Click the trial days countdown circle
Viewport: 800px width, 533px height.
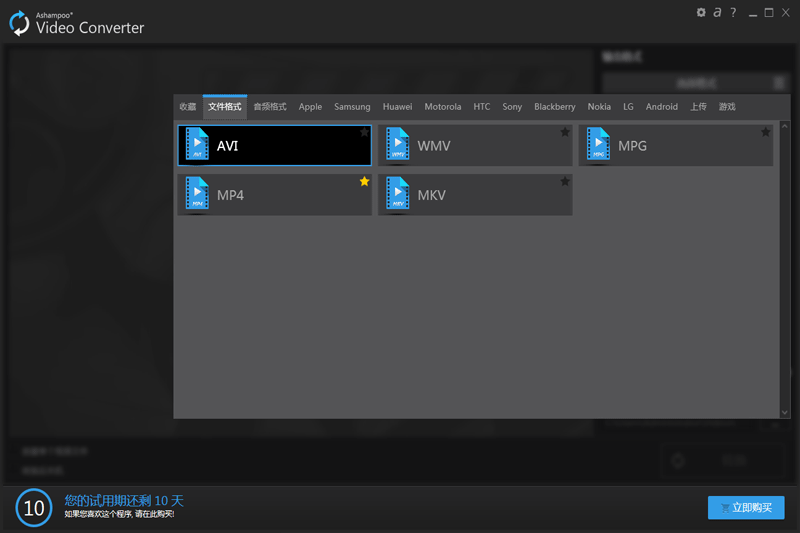coord(34,507)
